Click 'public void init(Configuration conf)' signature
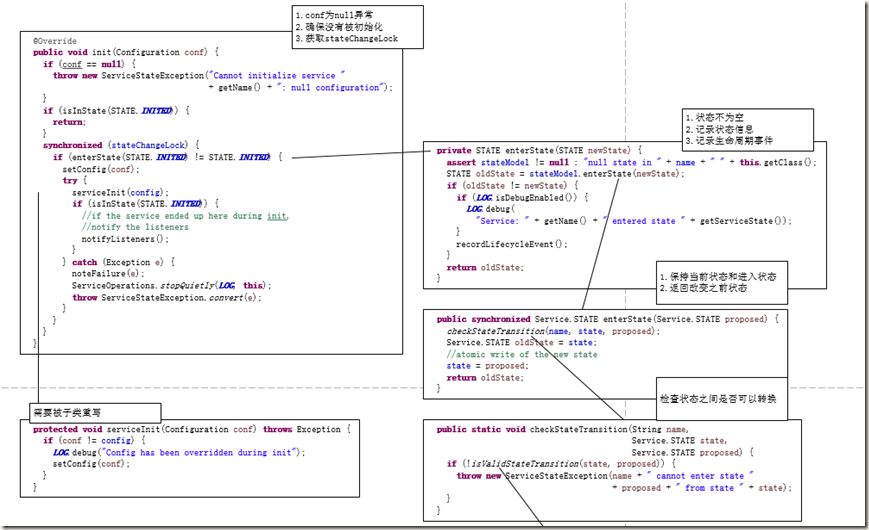The image size is (869, 530). pos(125,52)
